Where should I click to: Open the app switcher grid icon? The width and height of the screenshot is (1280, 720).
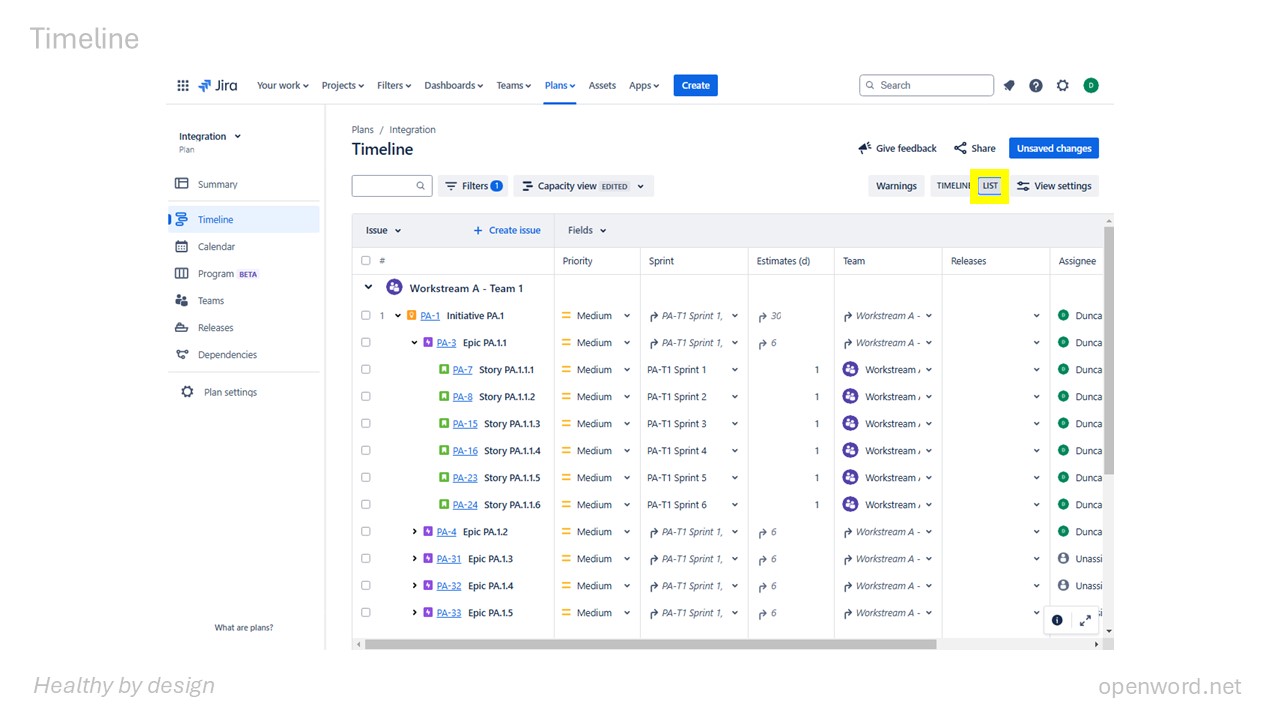coord(183,86)
